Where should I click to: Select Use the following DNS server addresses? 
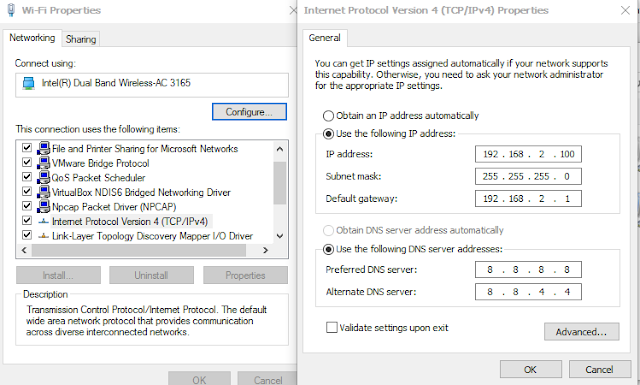coord(328,249)
